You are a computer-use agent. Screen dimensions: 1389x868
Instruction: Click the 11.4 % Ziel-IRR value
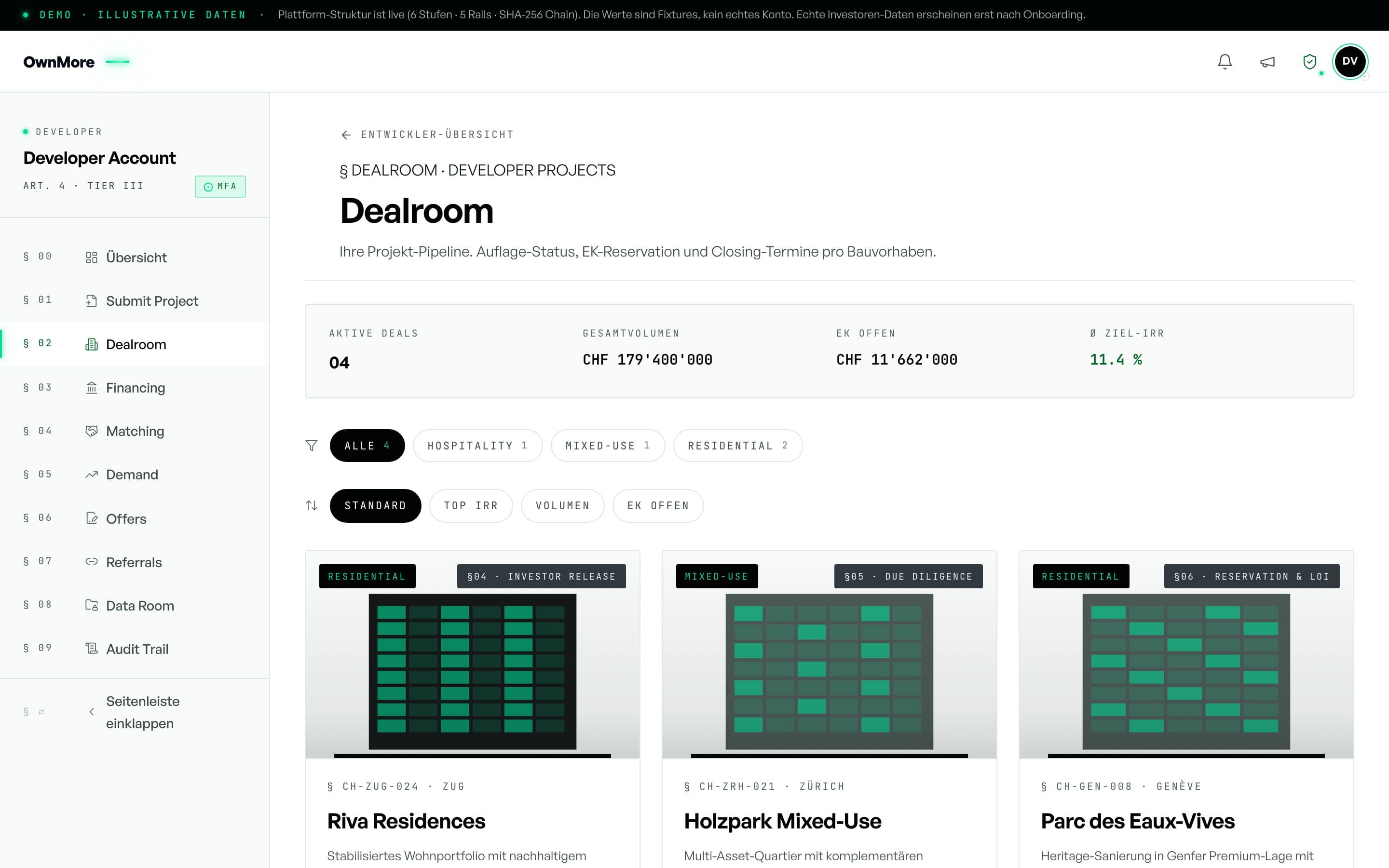coord(1116,360)
